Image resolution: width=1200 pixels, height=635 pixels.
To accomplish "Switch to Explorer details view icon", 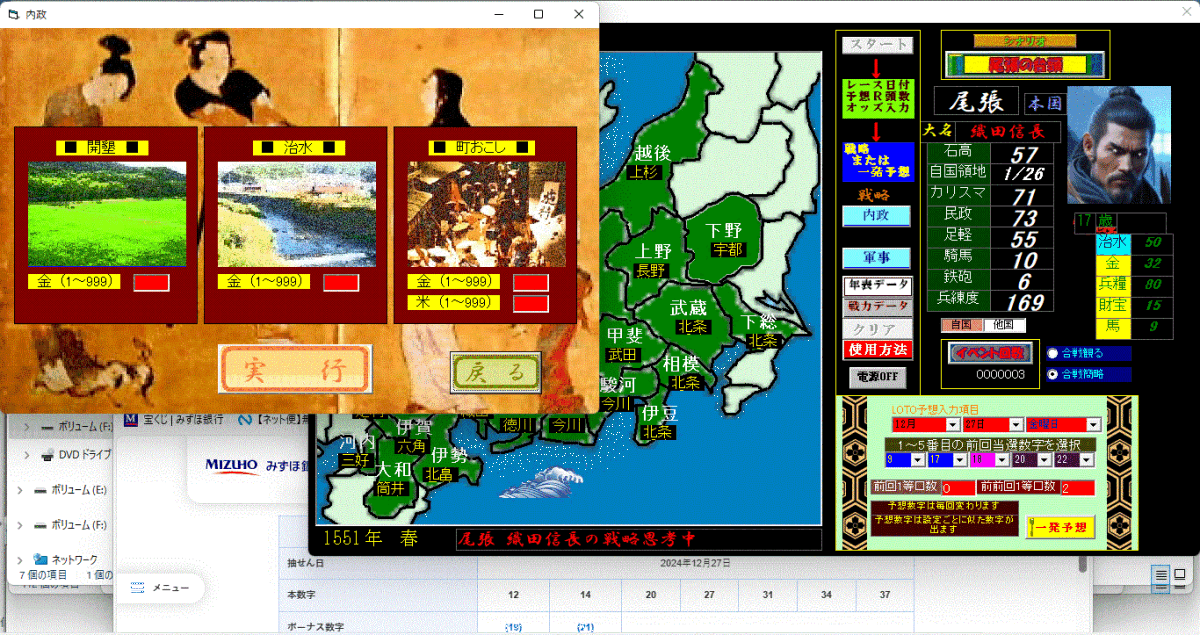I will tap(1162, 575).
